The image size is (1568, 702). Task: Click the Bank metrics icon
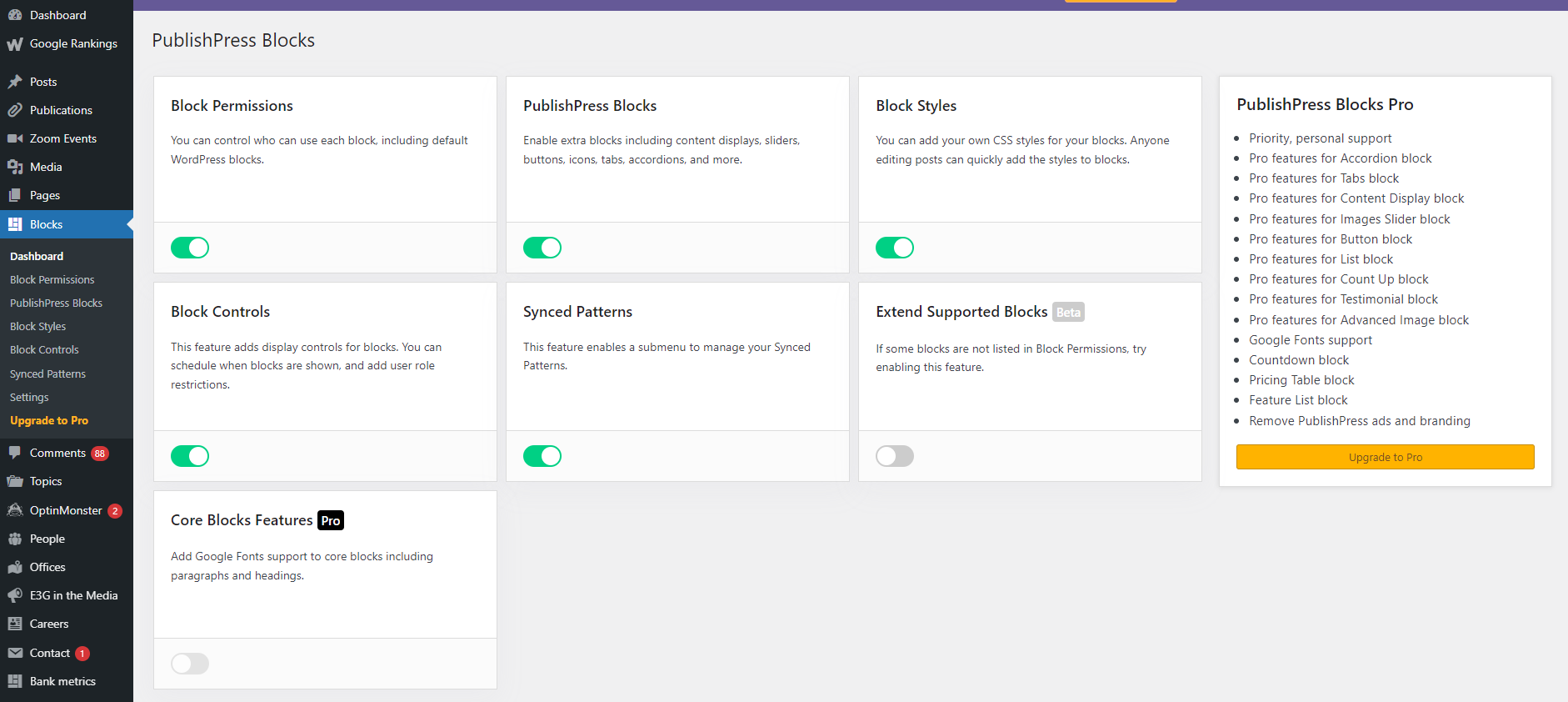click(x=15, y=681)
